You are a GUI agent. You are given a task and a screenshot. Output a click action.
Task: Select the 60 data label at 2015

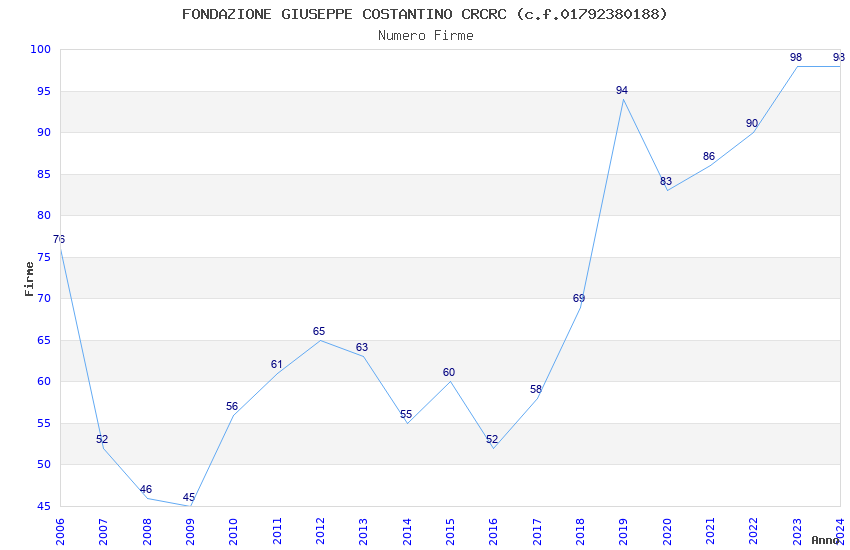click(x=449, y=373)
